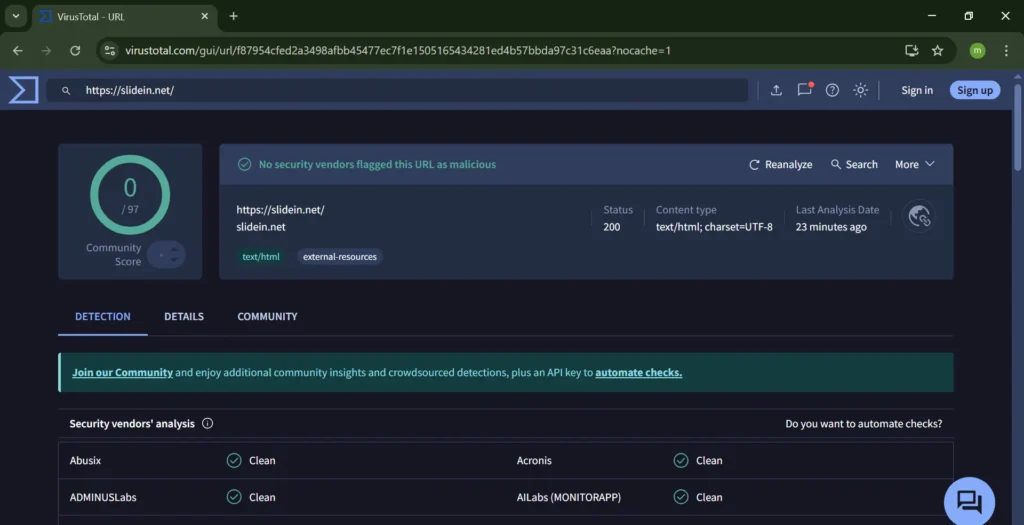Click the AILabs (MONITORAPP) Clean check icon
Image resolution: width=1024 pixels, height=525 pixels.
[680, 497]
